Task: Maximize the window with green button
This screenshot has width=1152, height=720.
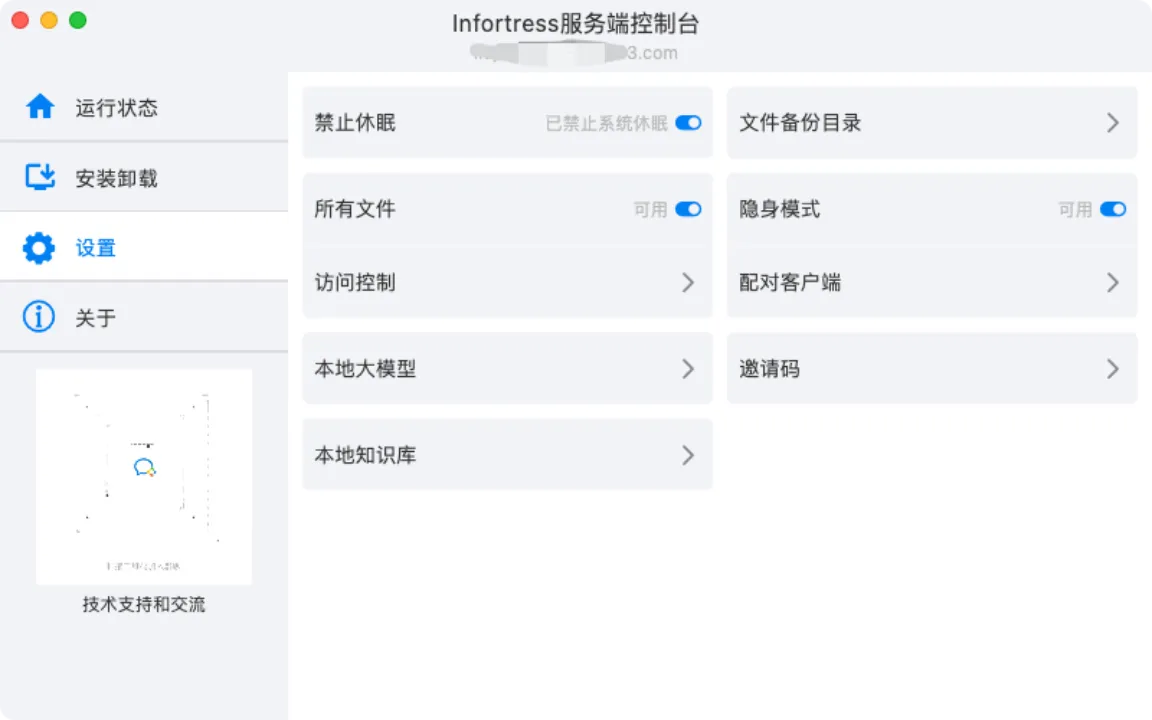Action: (x=78, y=21)
